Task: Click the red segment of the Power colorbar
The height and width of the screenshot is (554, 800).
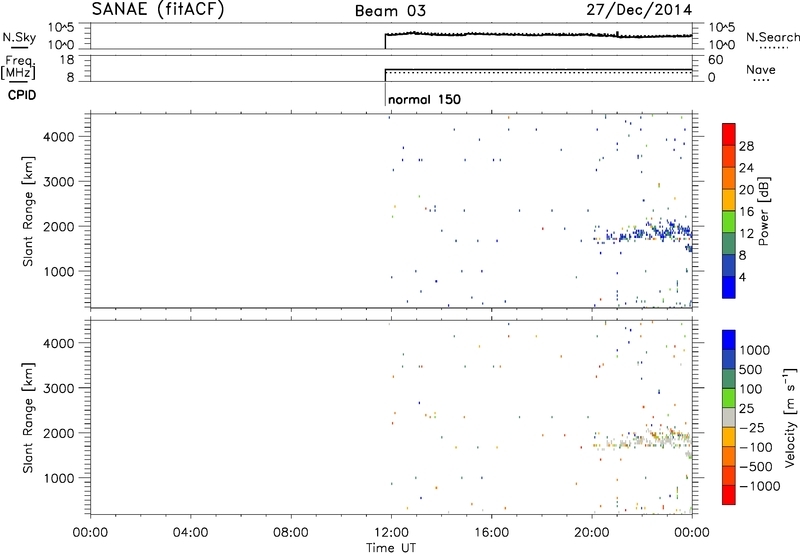Action: [x=729, y=134]
